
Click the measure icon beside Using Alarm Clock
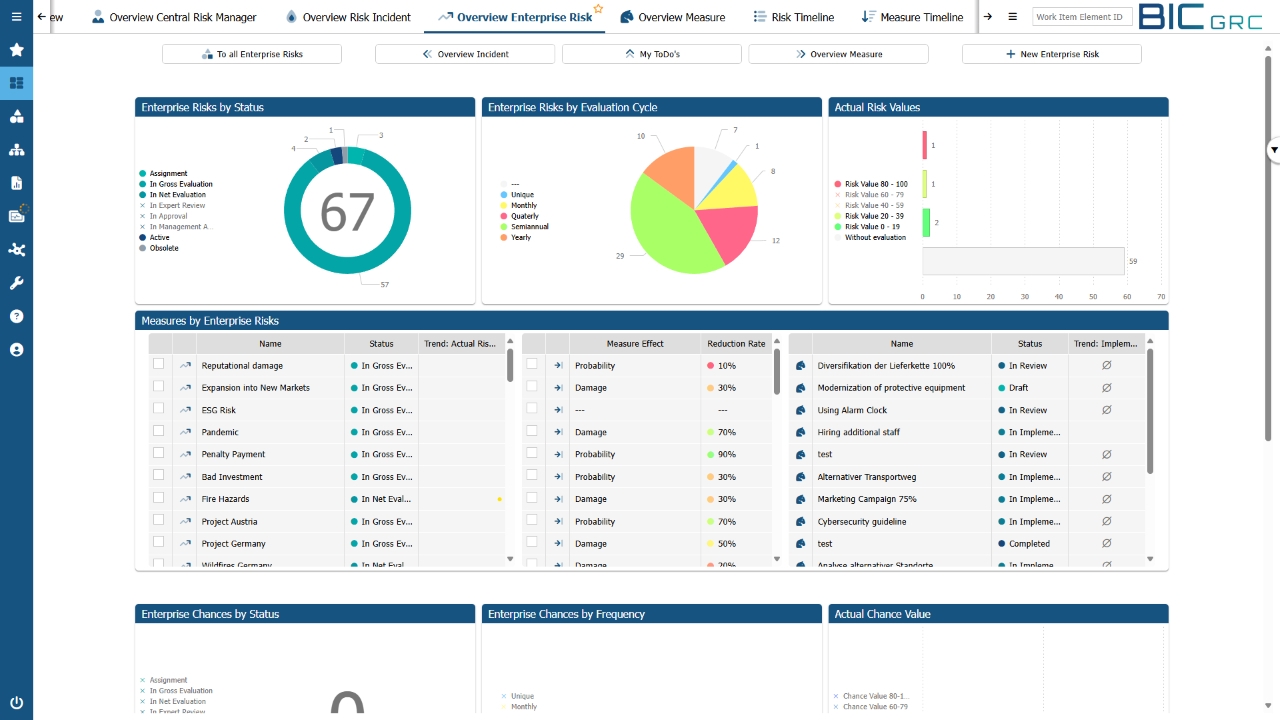(800, 410)
